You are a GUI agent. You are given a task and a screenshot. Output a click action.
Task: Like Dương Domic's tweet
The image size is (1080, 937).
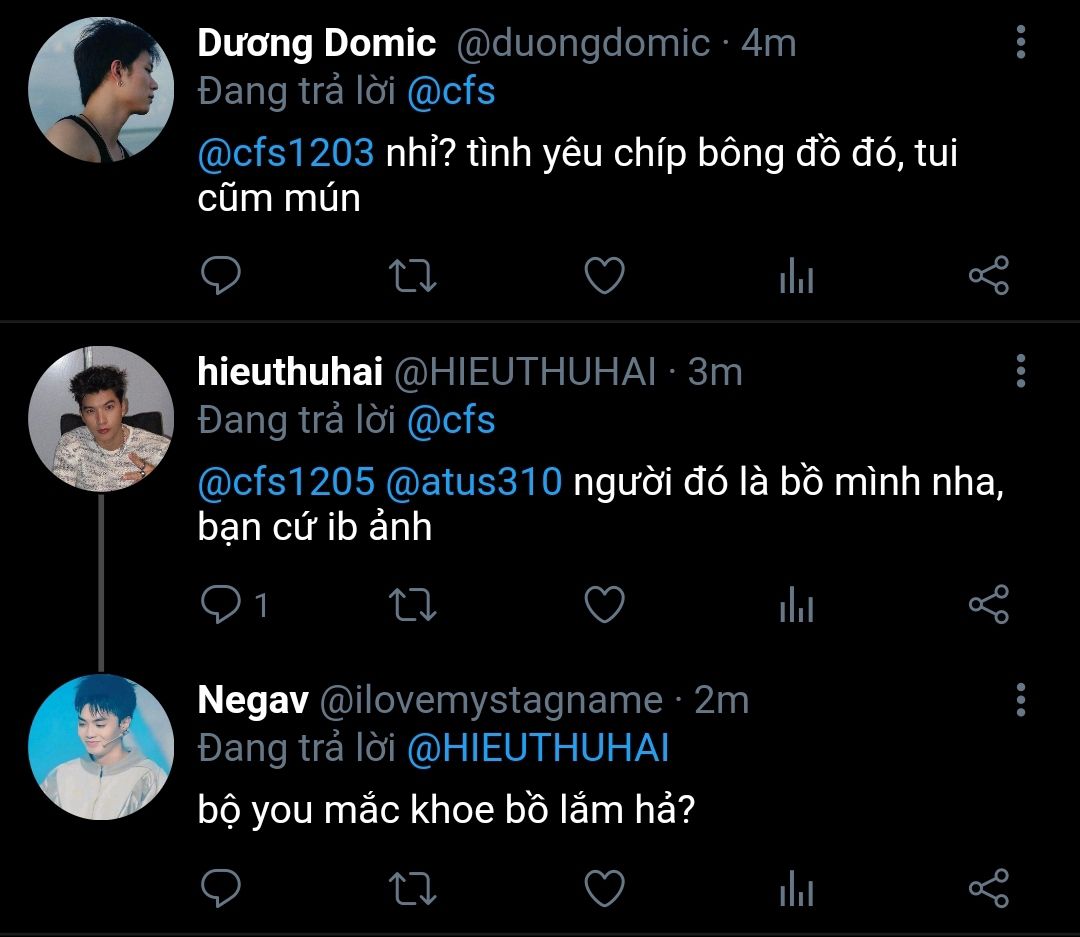pos(604,276)
